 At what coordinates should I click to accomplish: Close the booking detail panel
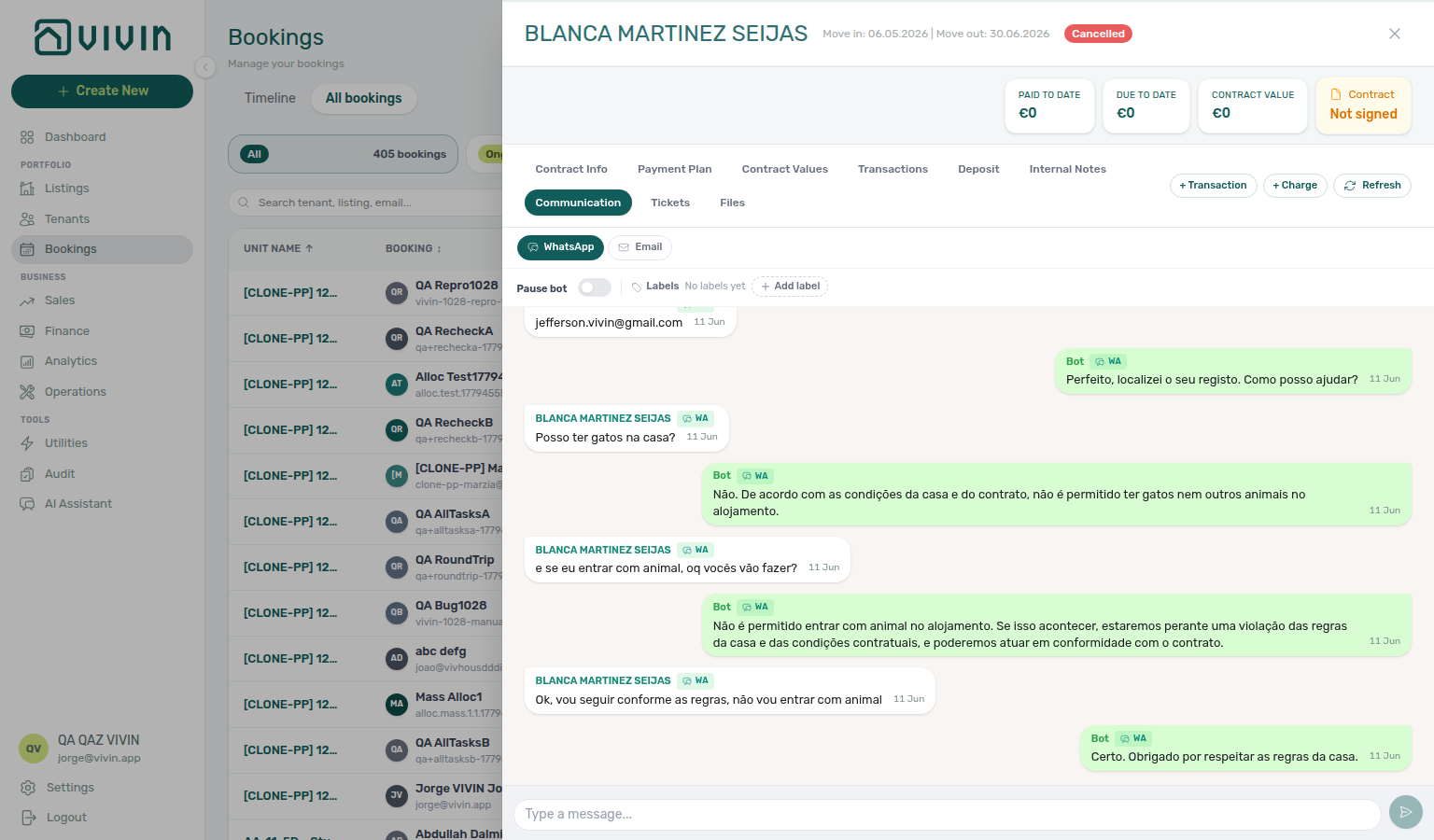[x=1395, y=34]
